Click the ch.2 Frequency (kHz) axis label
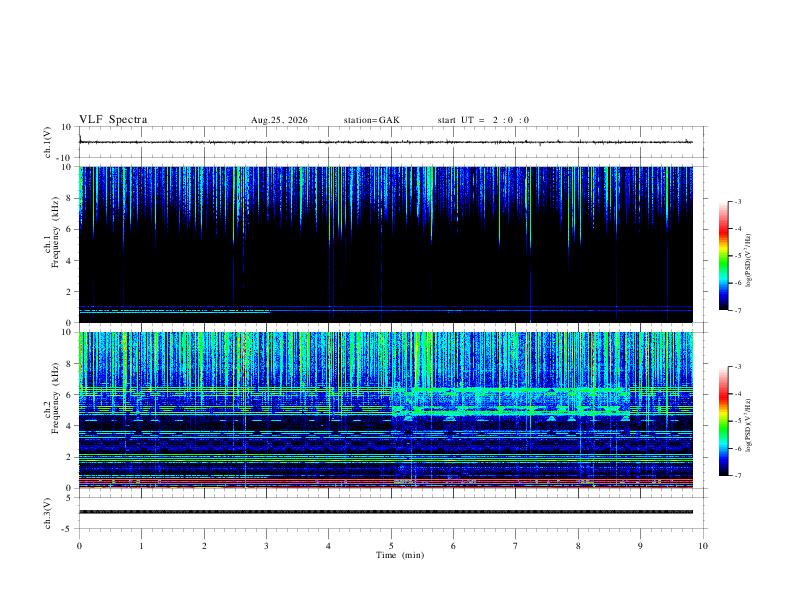Image resolution: width=792 pixels, height=612 pixels. [51, 410]
